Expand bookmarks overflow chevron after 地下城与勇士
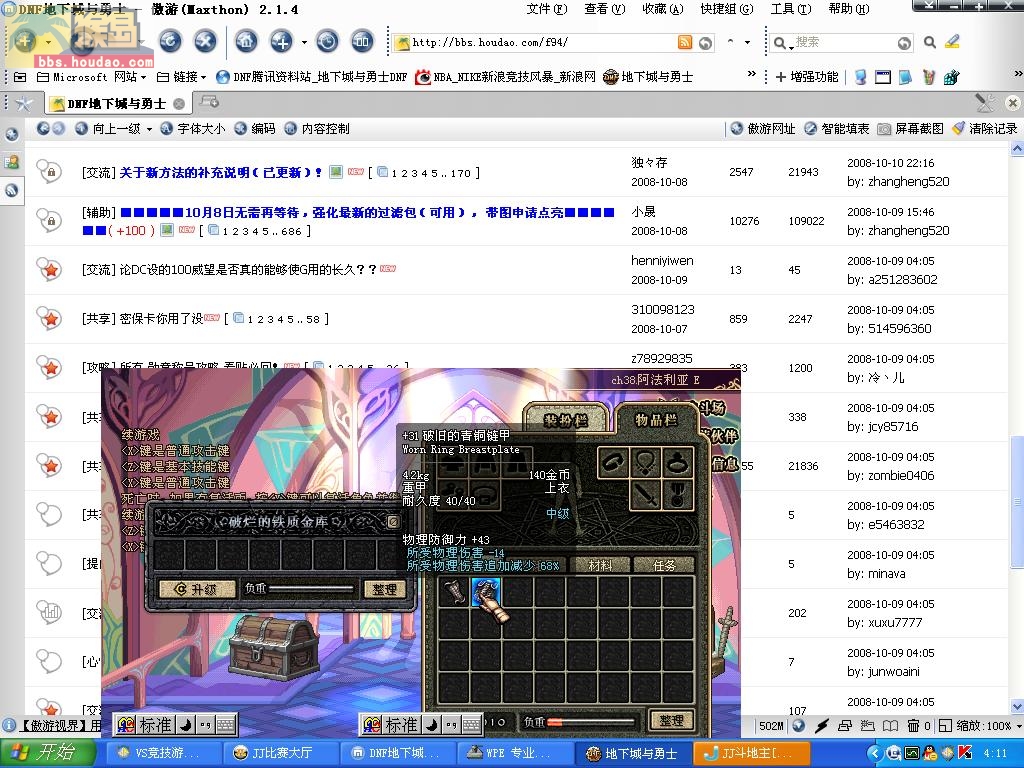Viewport: 1024px width, 768px height. 752,74
